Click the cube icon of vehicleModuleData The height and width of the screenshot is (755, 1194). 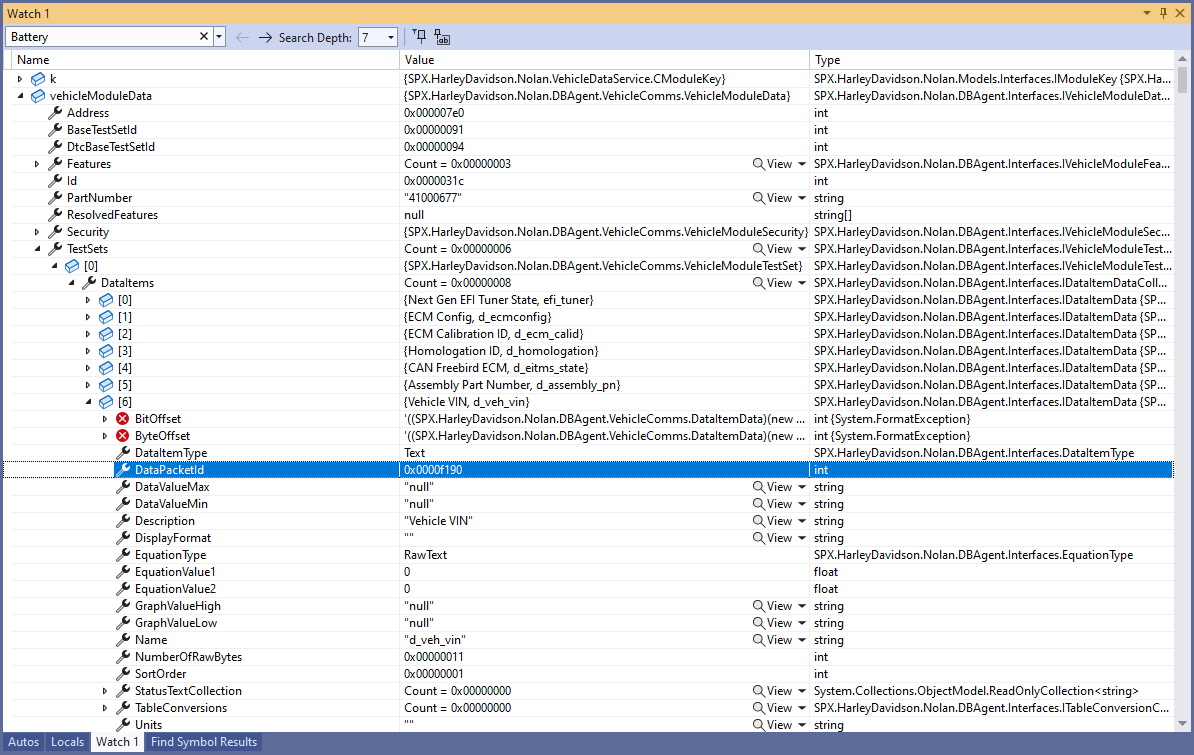point(38,96)
